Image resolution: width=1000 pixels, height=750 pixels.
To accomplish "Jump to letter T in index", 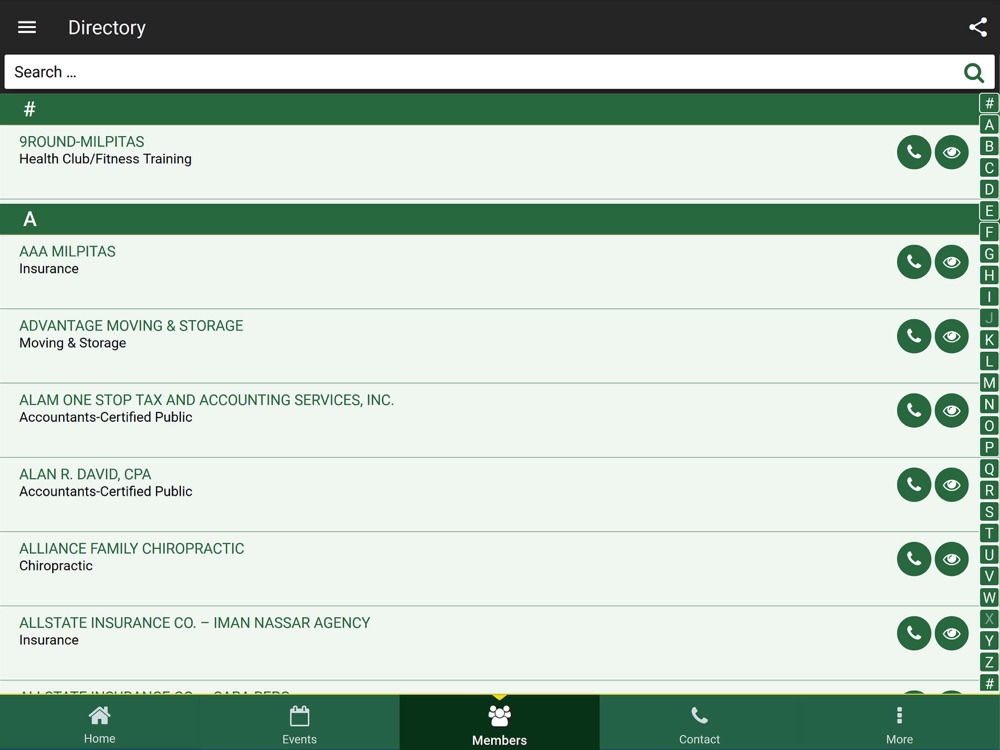I will [989, 533].
